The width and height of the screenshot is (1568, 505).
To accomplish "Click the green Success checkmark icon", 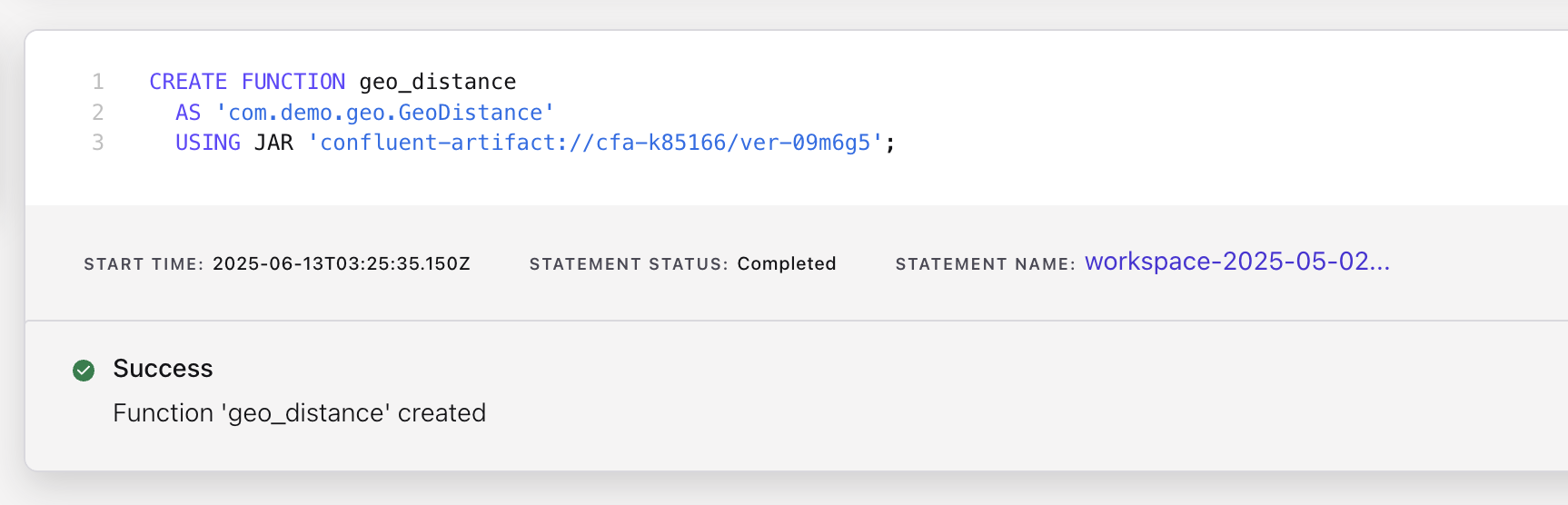I will tap(84, 370).
